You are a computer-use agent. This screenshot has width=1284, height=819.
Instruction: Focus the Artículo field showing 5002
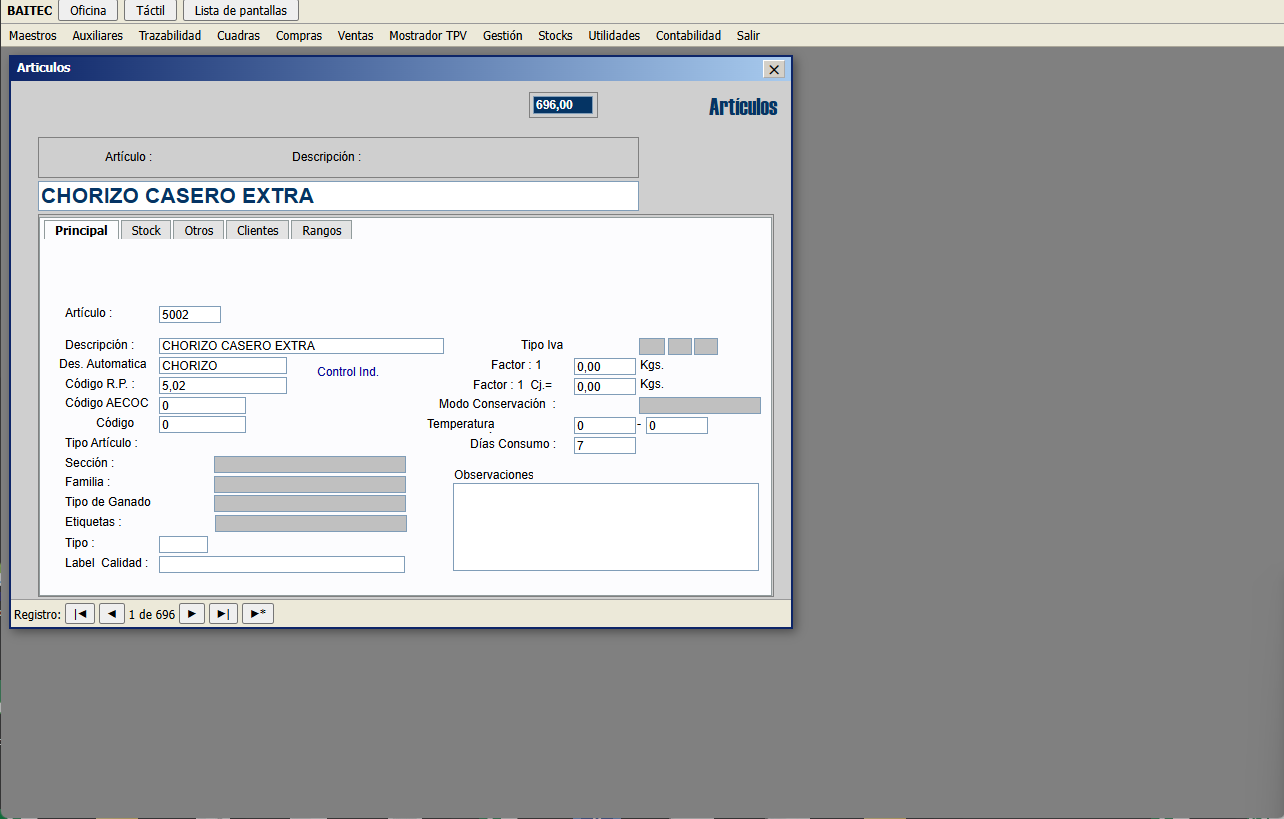pyautogui.click(x=190, y=314)
